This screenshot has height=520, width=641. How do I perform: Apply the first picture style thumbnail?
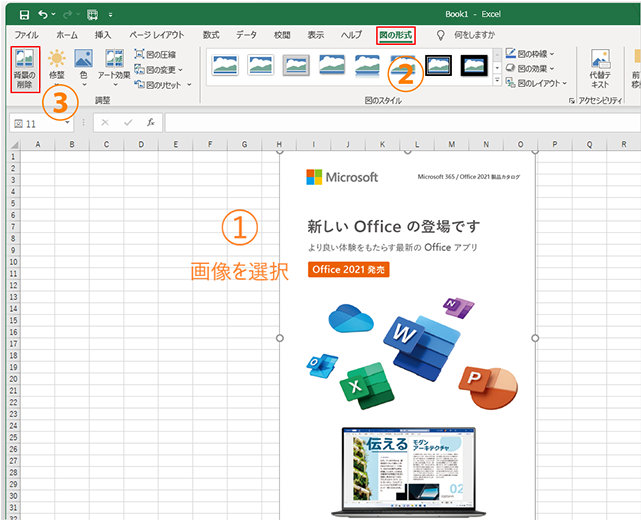[225, 65]
